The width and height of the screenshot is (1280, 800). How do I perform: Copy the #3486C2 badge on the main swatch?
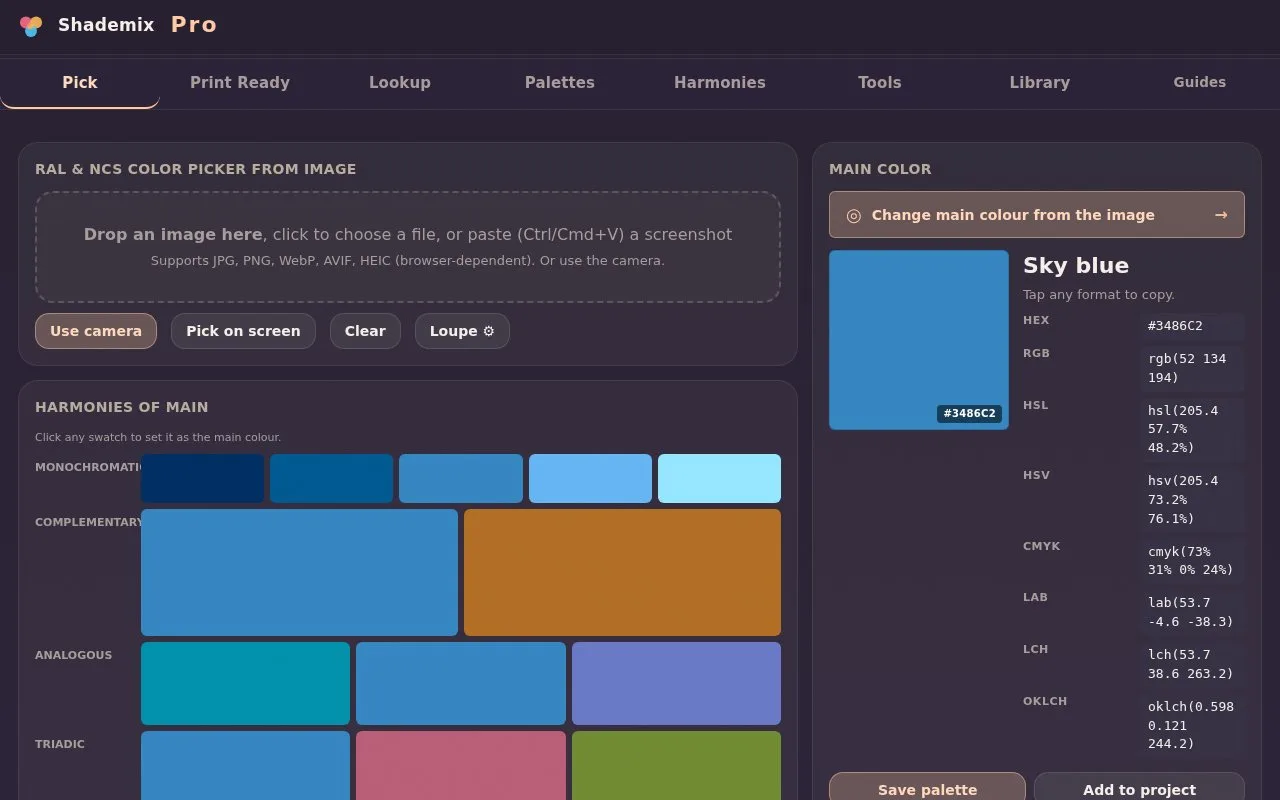970,413
